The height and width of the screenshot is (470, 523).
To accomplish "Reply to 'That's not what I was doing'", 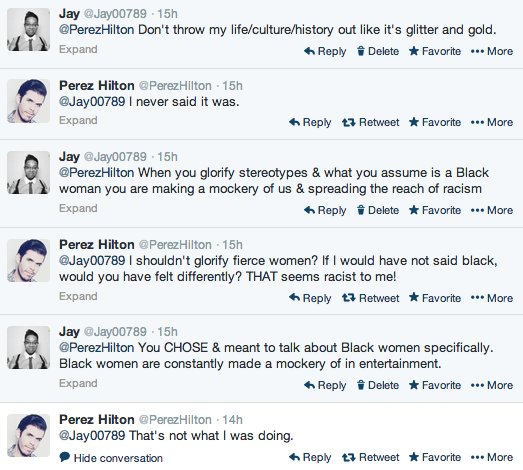I will click(310, 457).
